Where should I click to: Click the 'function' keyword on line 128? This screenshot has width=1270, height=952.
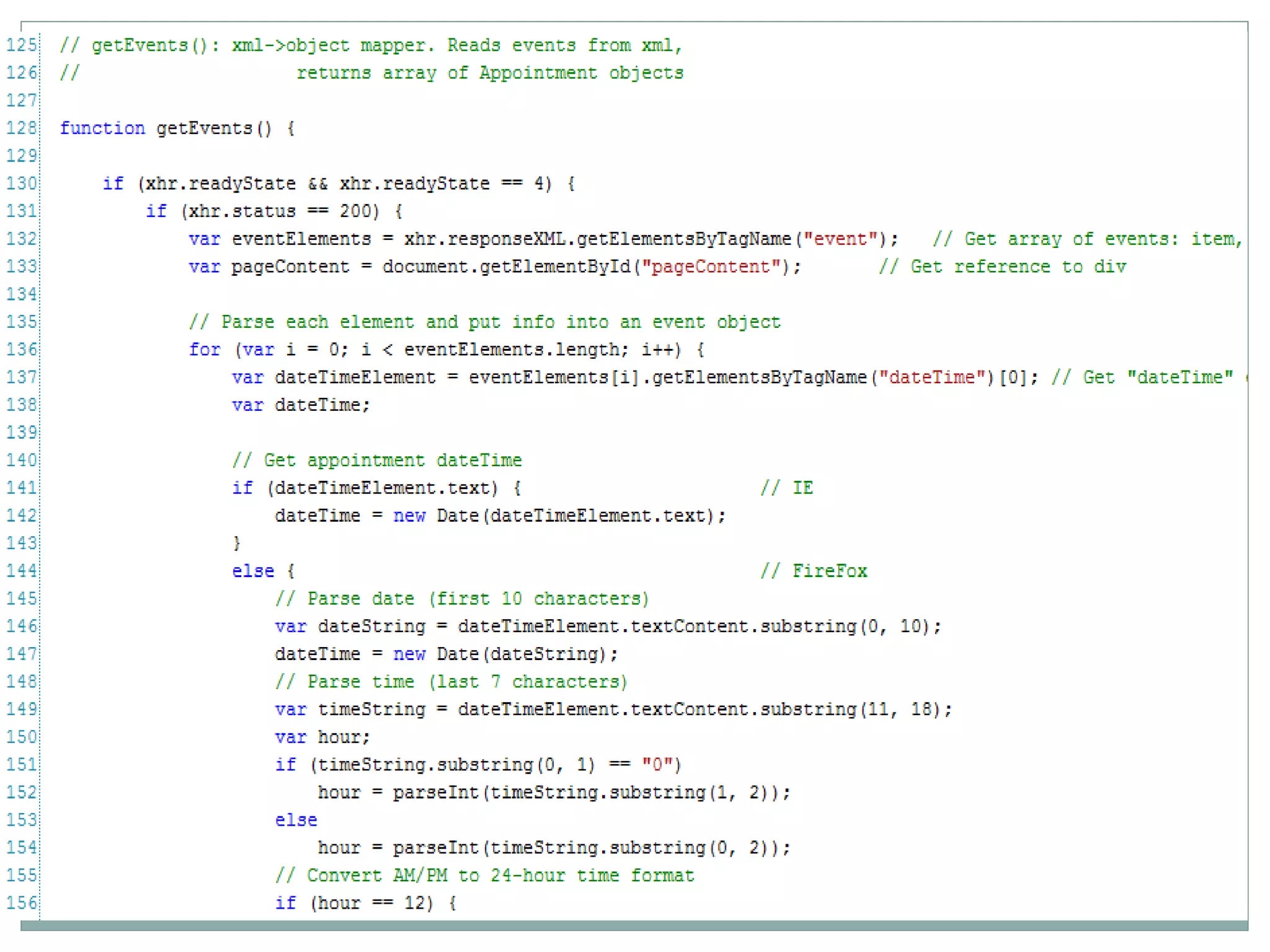[102, 128]
